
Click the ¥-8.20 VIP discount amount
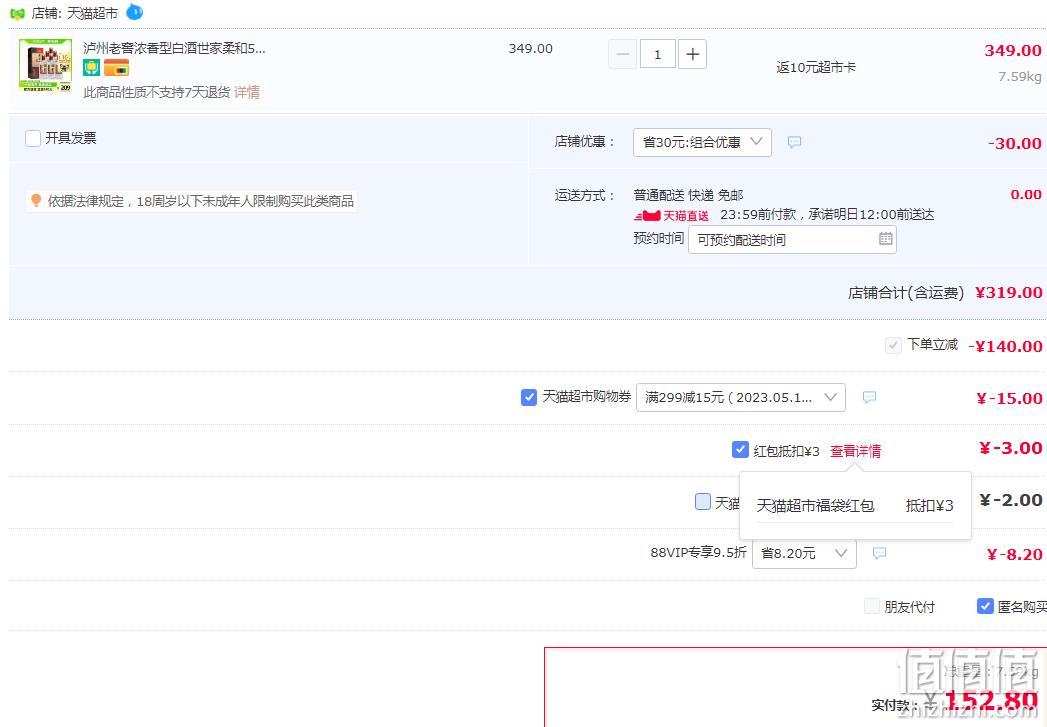1014,554
